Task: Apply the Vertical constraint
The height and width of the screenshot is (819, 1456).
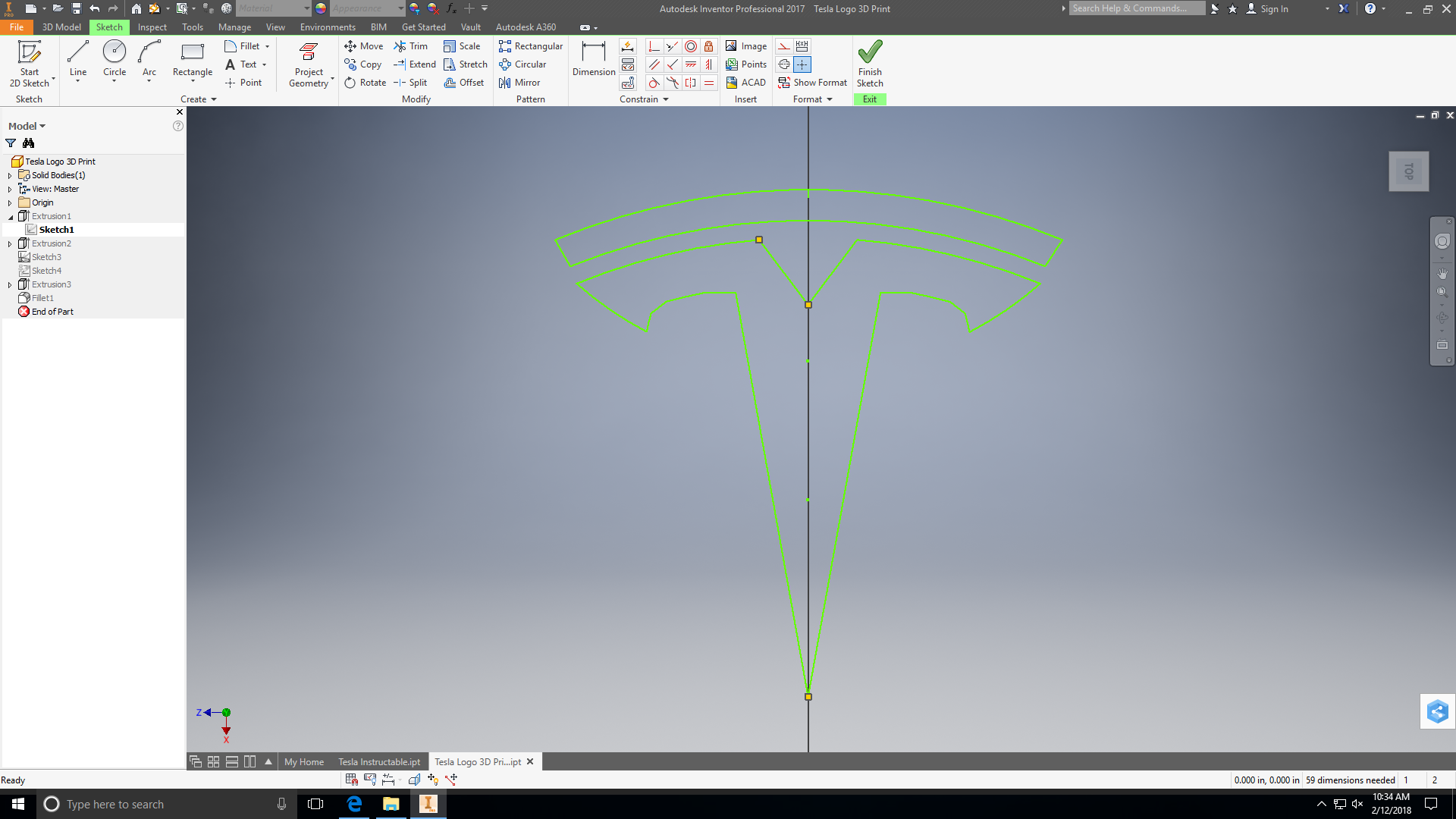Action: coord(709,64)
